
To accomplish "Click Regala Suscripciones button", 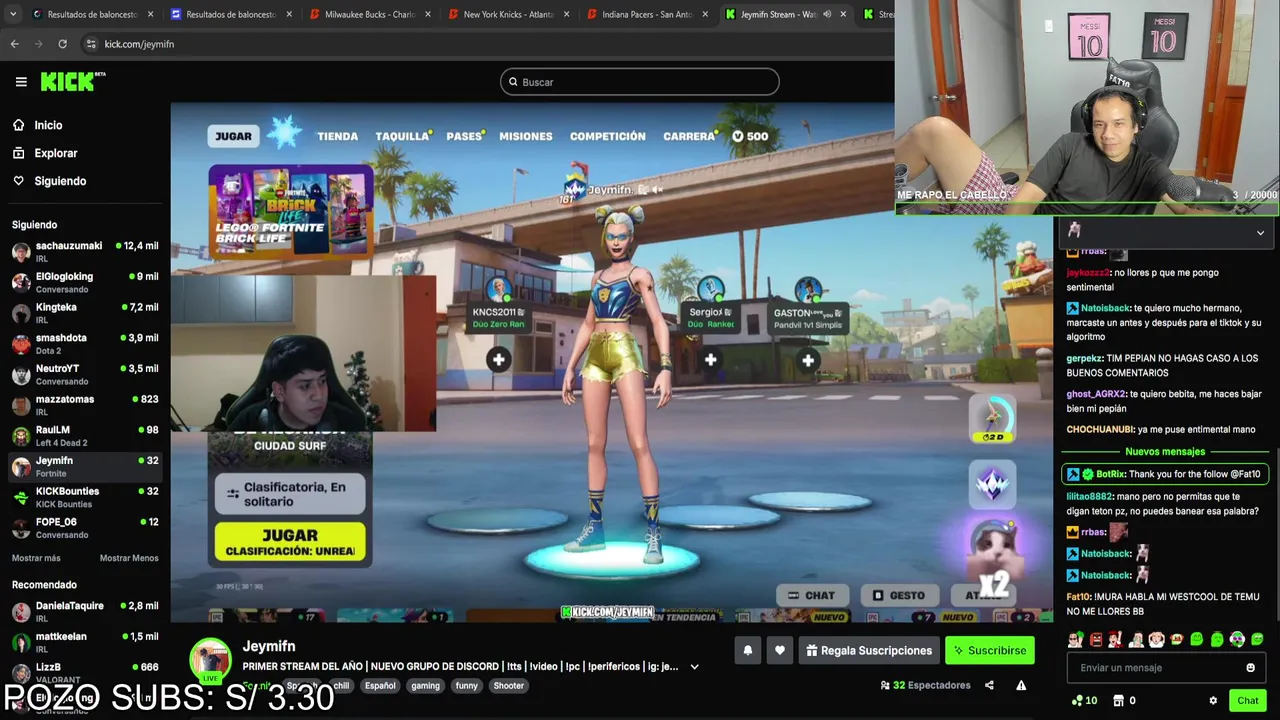I will coord(869,650).
